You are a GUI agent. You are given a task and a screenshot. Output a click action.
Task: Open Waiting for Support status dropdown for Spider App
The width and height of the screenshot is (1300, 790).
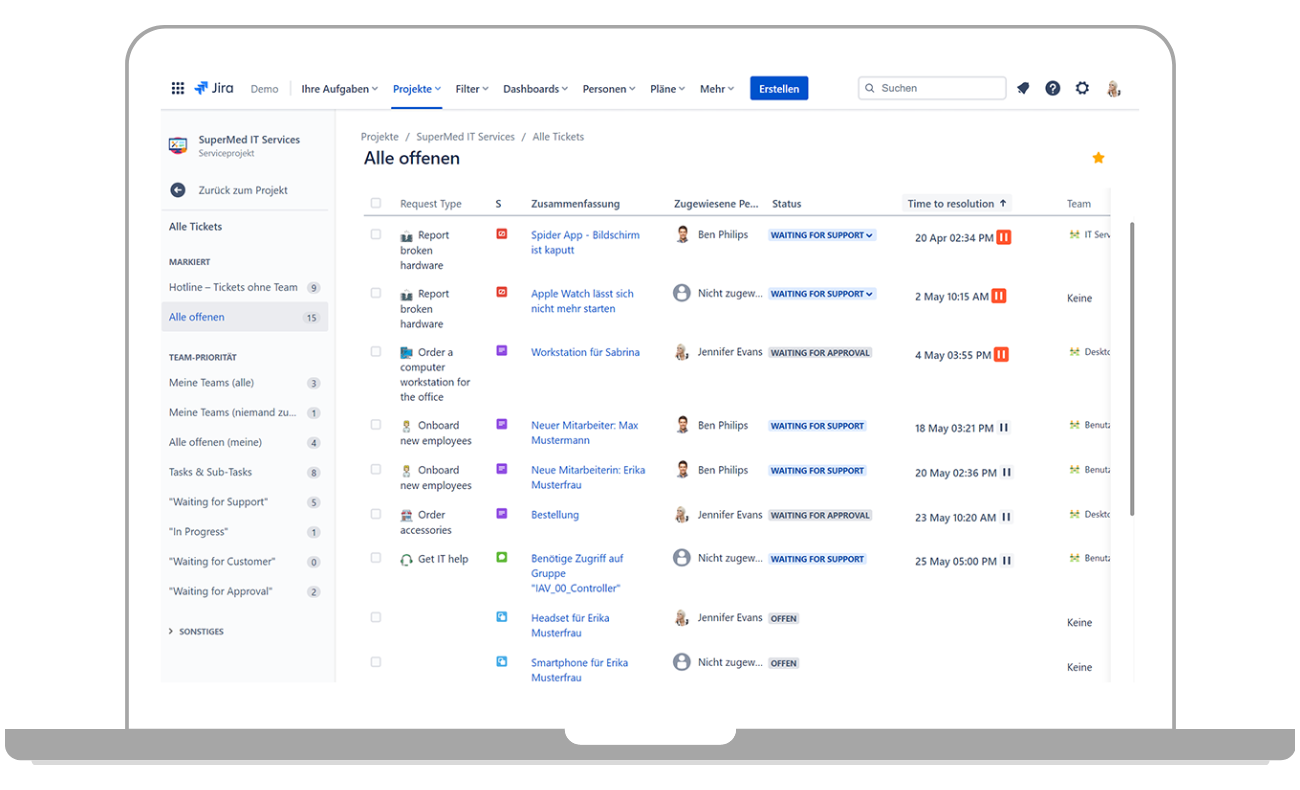pyautogui.click(x=822, y=235)
